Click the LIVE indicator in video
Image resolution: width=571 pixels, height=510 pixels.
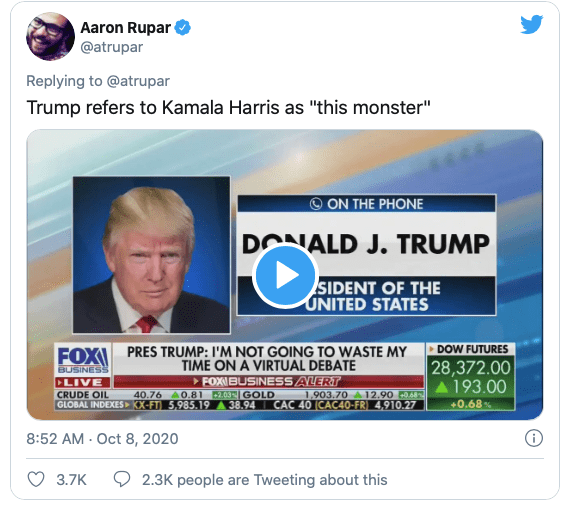coord(83,382)
